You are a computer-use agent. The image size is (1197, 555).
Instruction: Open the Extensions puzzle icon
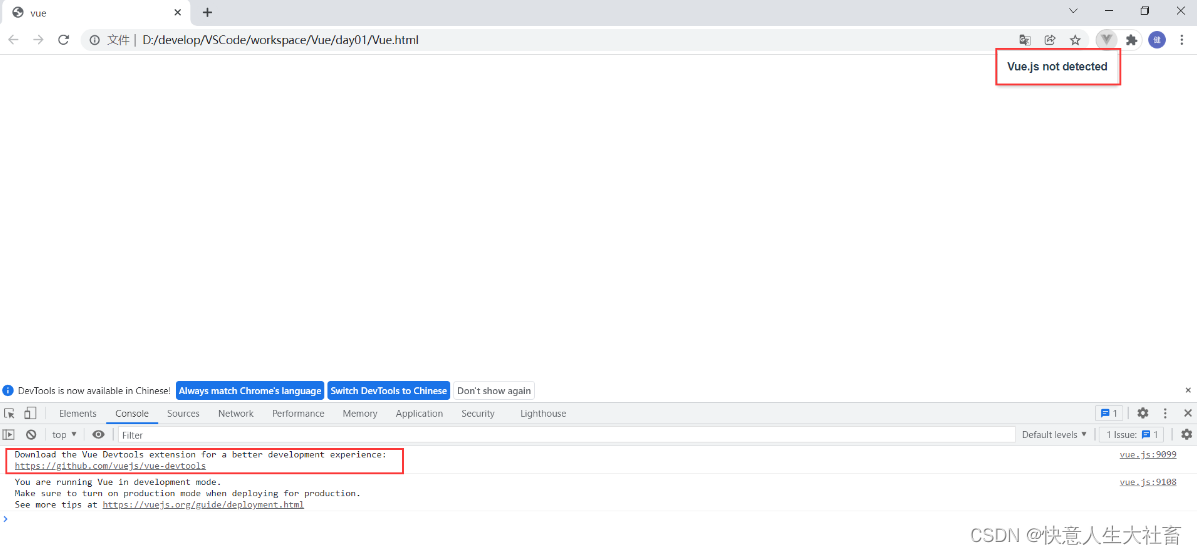click(x=1131, y=40)
